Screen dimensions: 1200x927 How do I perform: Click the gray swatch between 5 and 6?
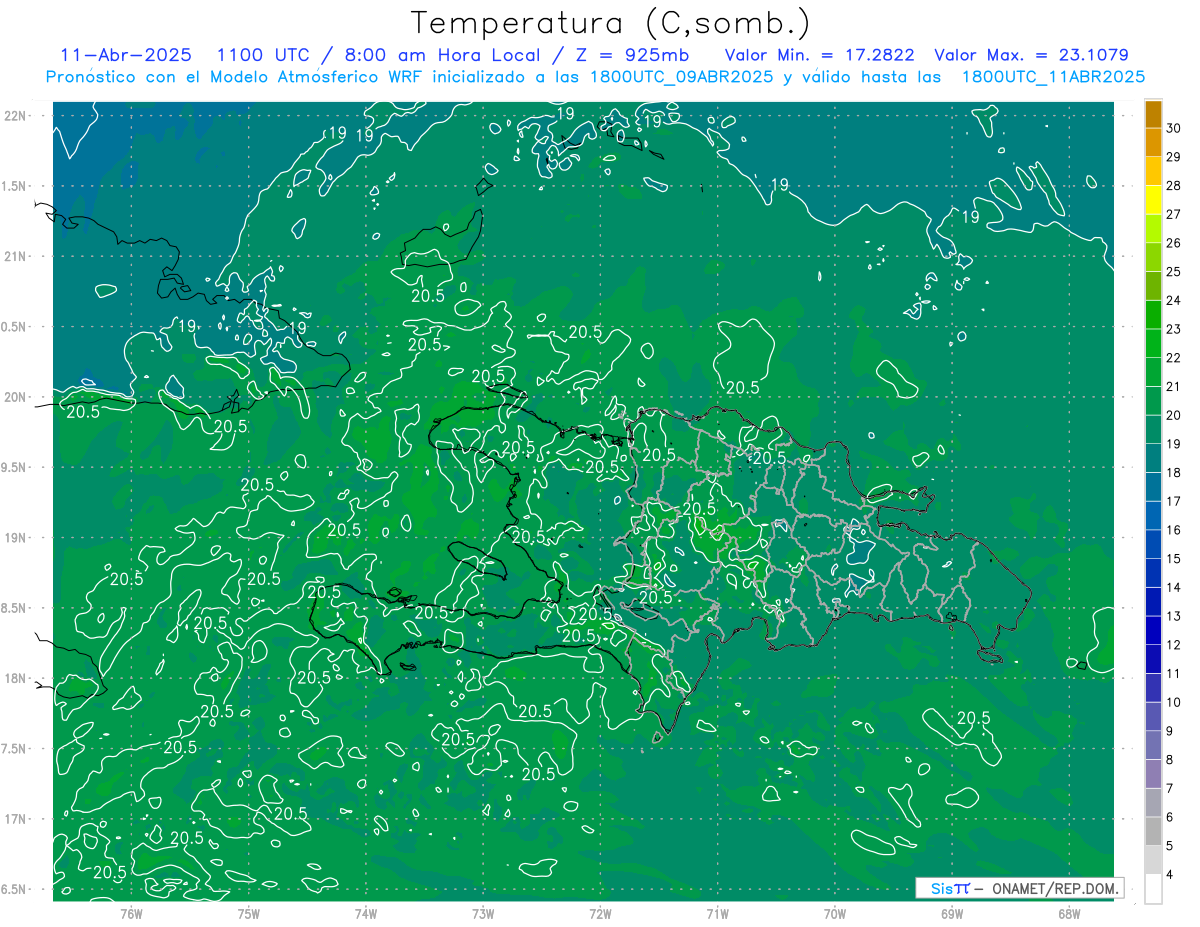point(1153,832)
